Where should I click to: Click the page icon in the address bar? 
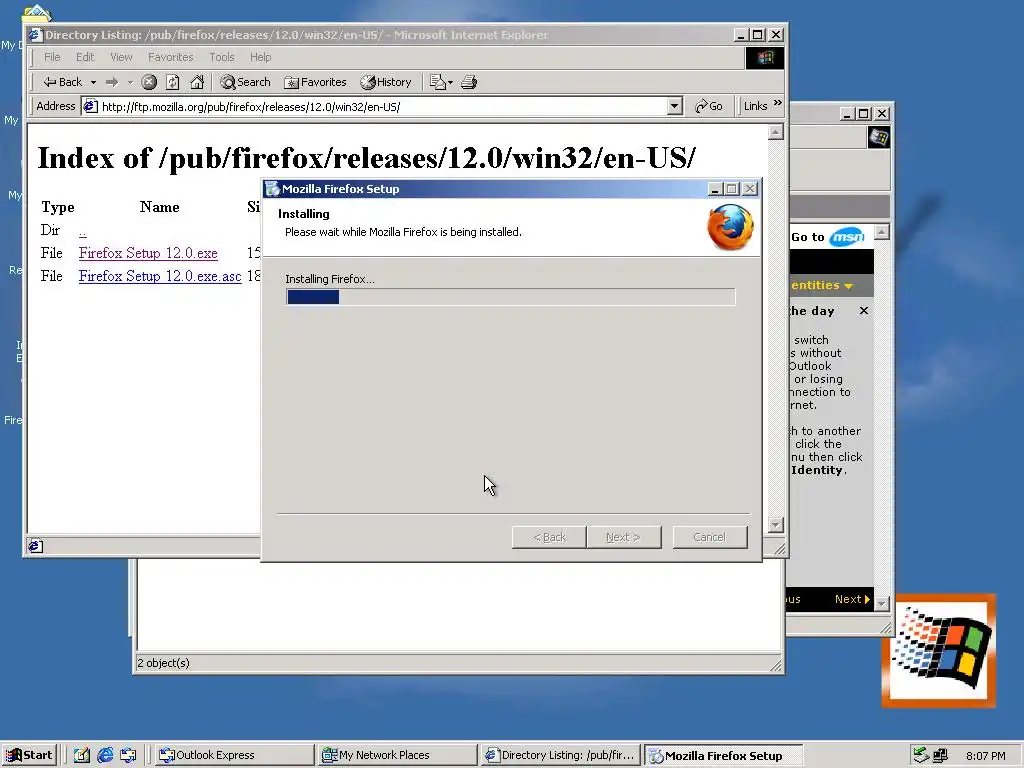(x=90, y=106)
